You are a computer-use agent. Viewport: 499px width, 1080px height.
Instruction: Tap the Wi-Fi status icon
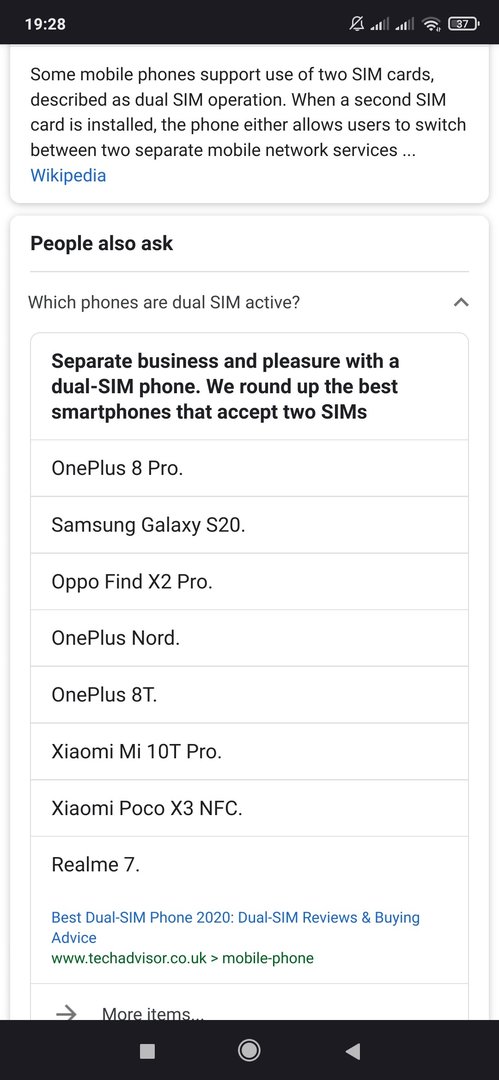pyautogui.click(x=432, y=25)
